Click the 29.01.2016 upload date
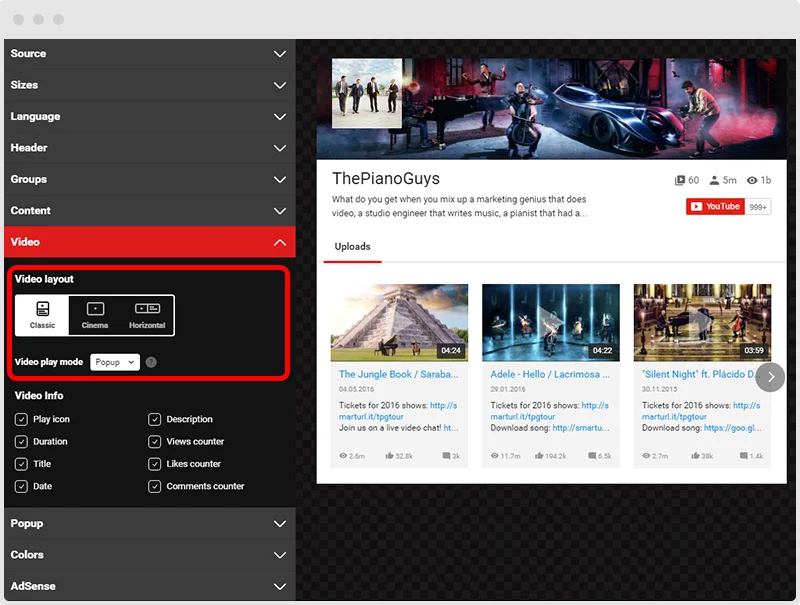This screenshot has width=800, height=605. 508,389
